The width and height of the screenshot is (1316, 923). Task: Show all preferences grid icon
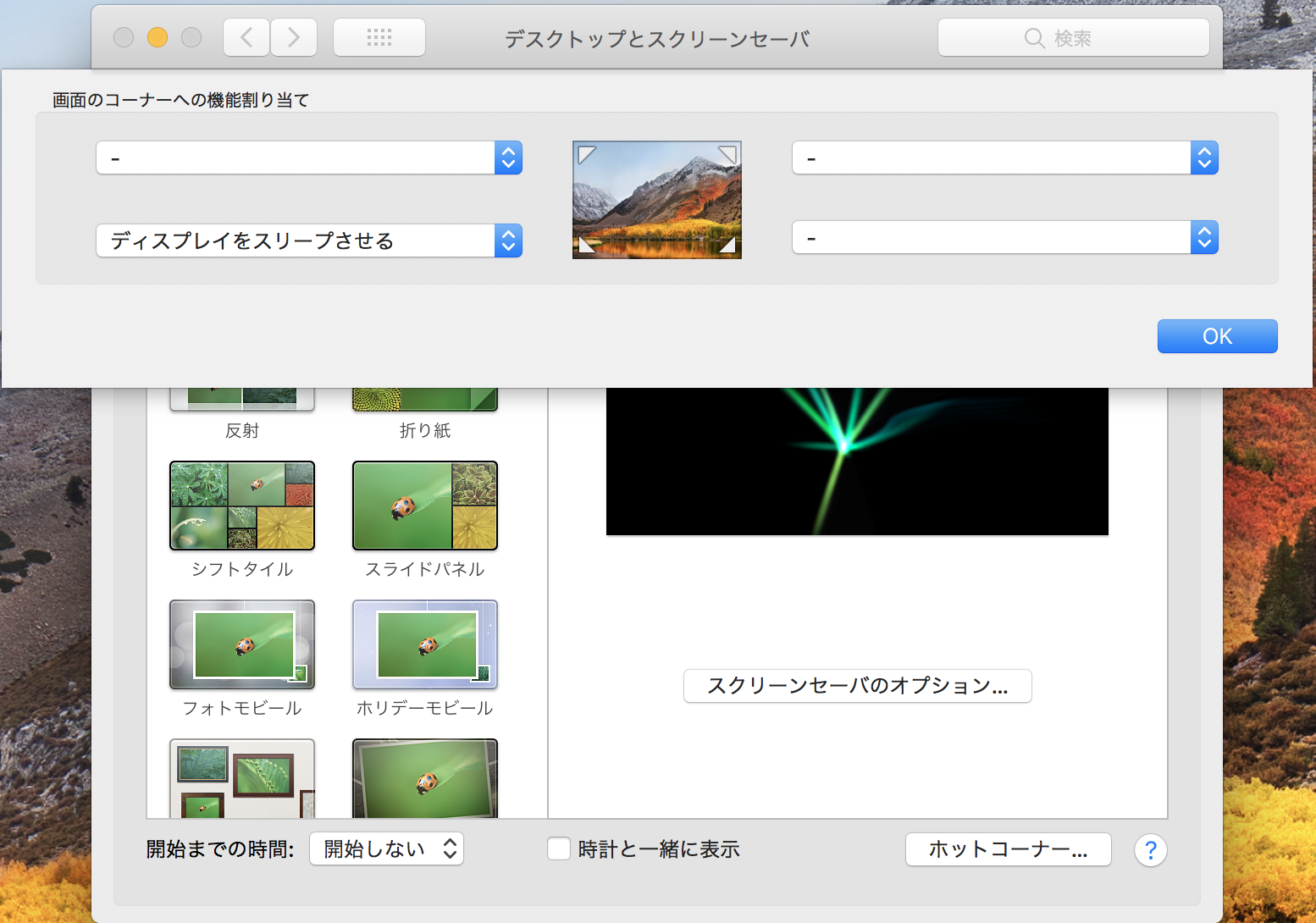[379, 37]
